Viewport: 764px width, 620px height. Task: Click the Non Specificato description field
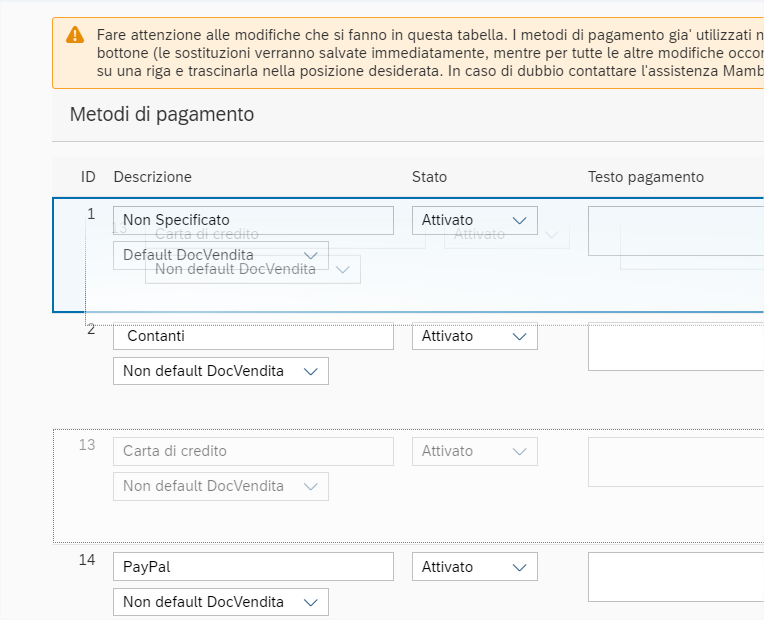point(253,220)
